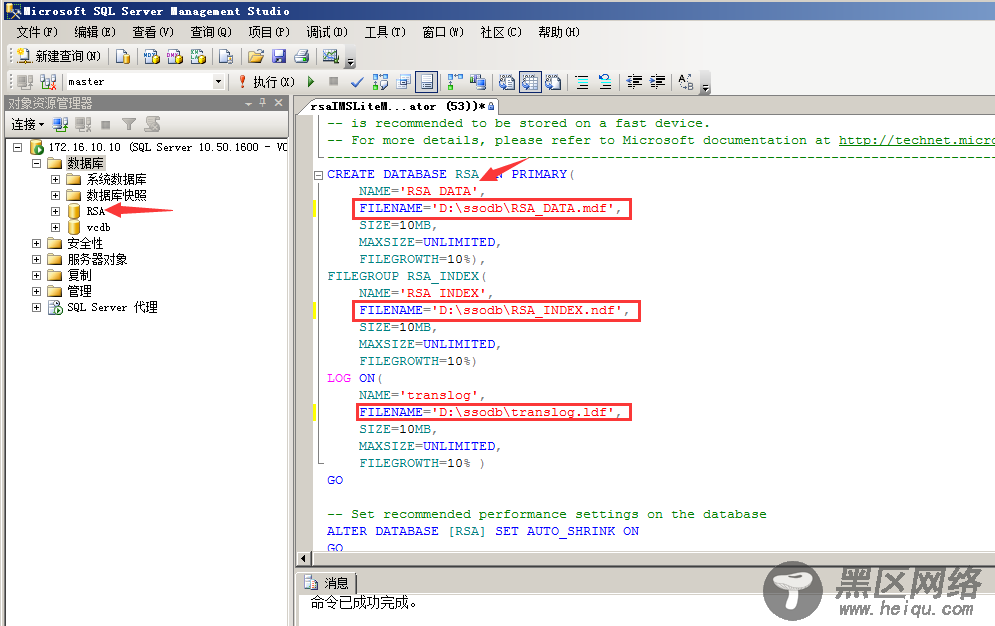The height and width of the screenshot is (626, 995).
Task: Click the SQL editor toolbar's last A-B icon
Action: click(686, 82)
